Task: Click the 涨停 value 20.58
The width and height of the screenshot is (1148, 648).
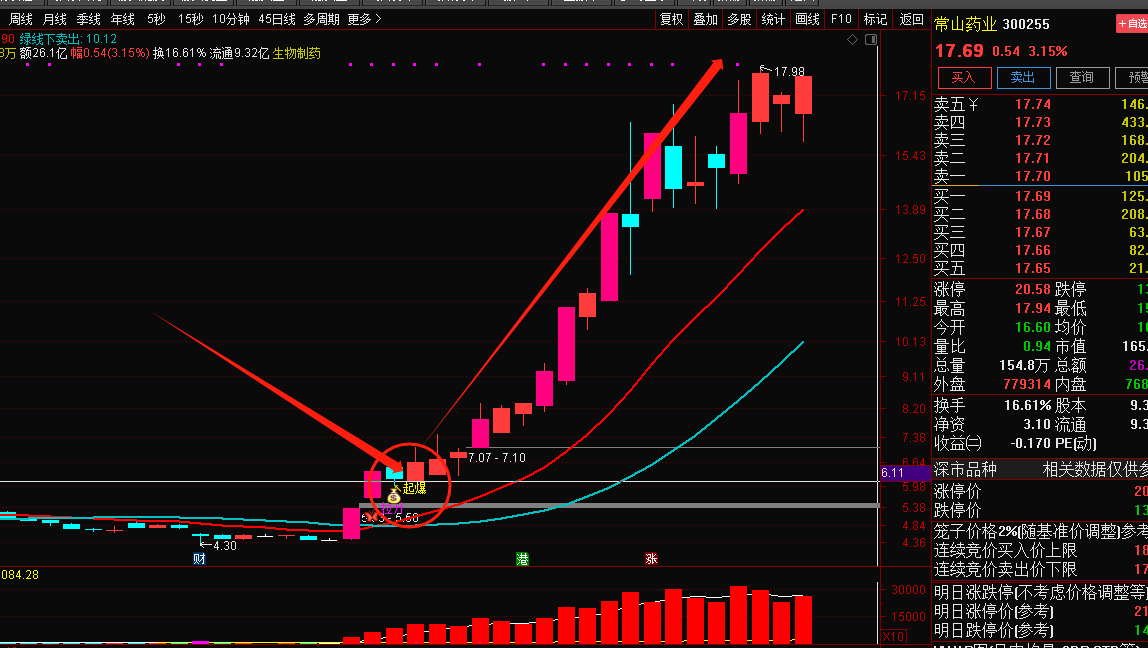Action: coord(1032,290)
